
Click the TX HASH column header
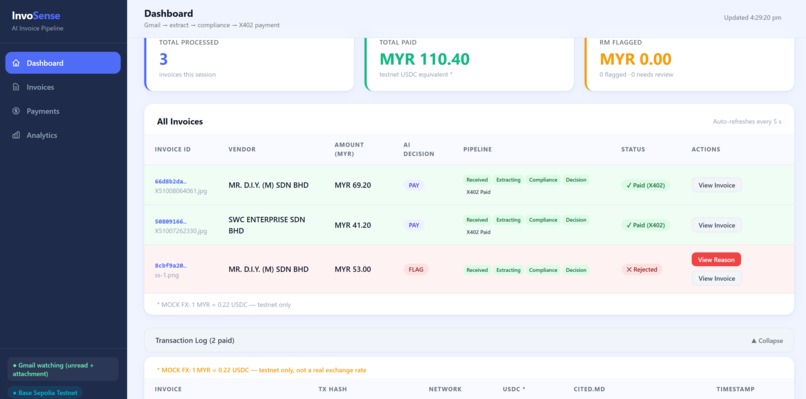coord(333,389)
